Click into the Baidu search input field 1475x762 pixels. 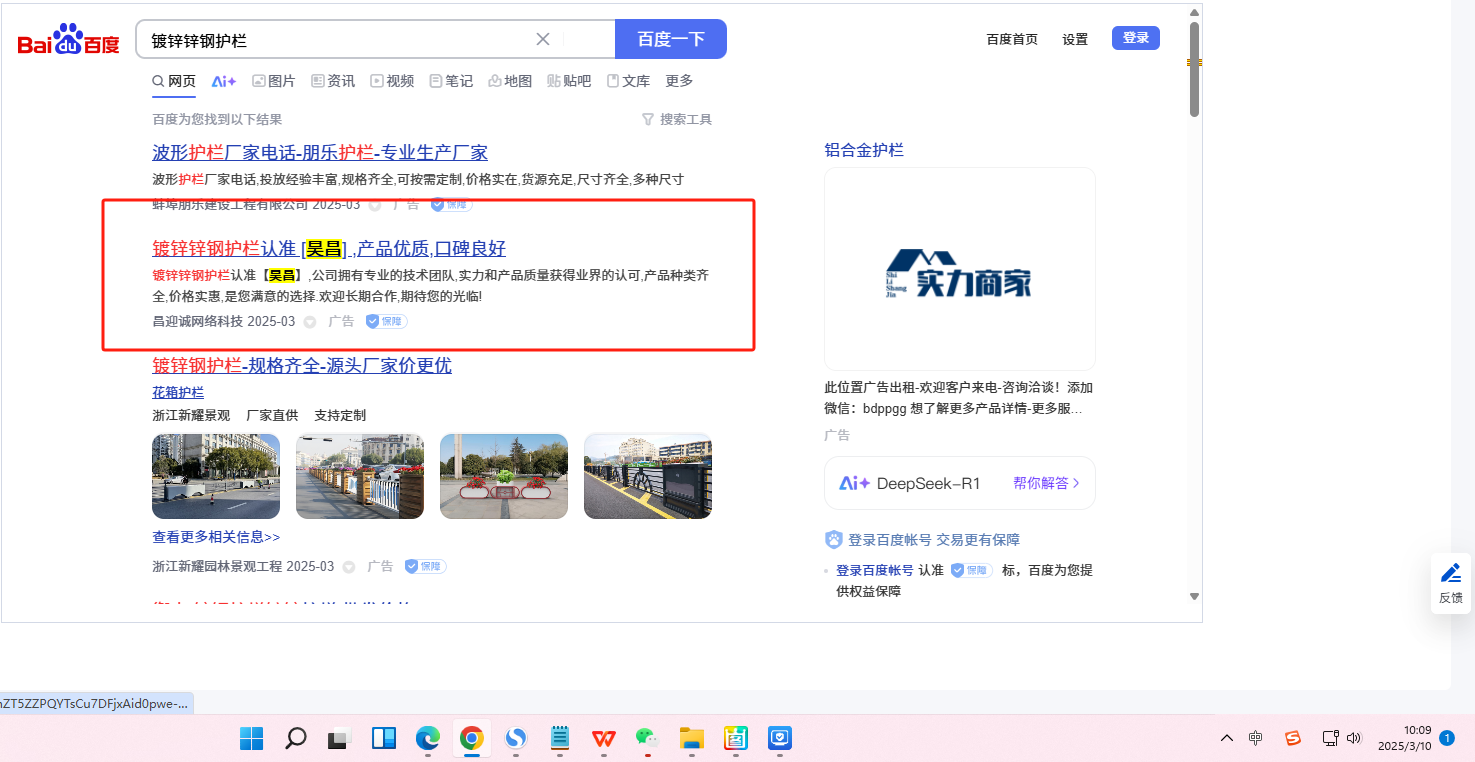(340, 40)
